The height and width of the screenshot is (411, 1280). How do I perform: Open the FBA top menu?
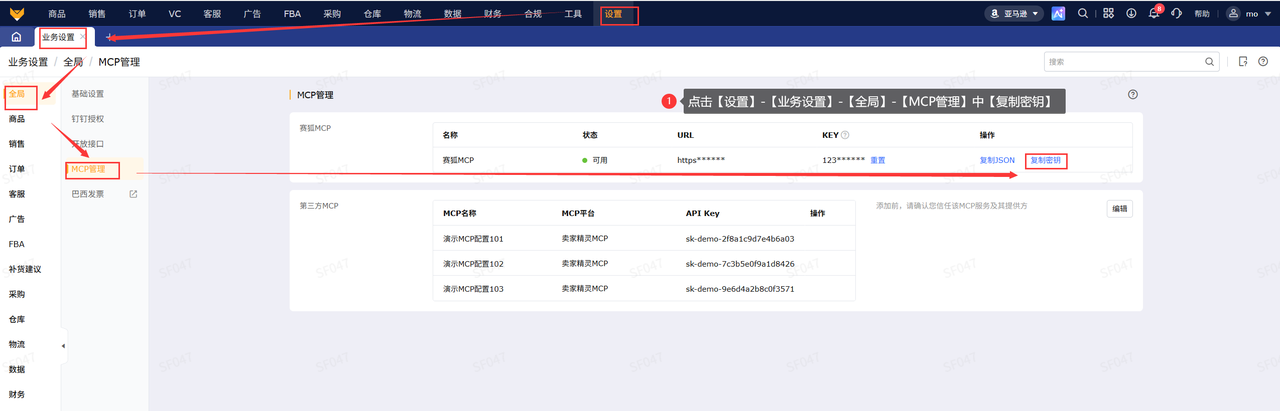coord(293,14)
